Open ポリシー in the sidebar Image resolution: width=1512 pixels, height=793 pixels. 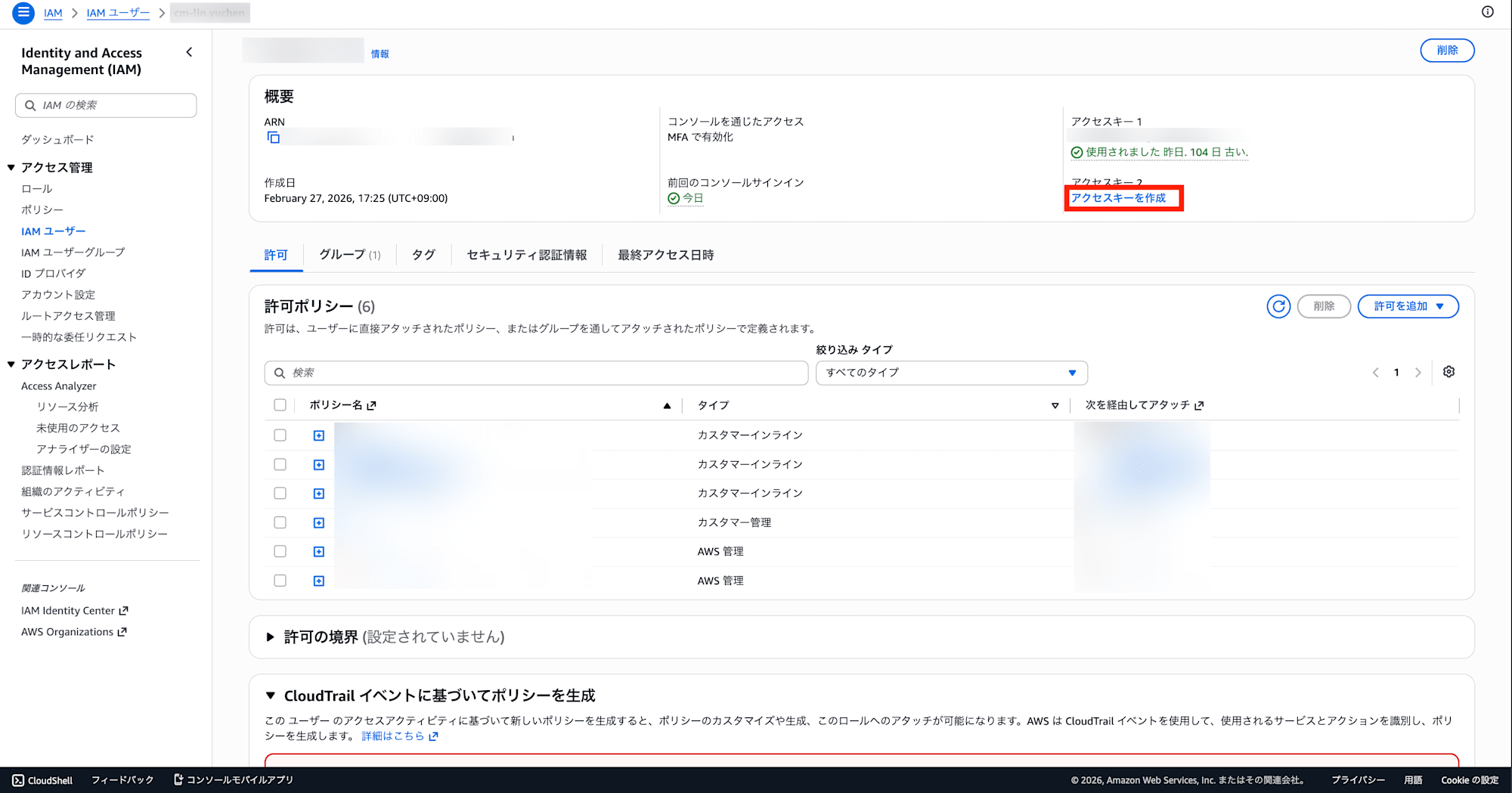(42, 210)
